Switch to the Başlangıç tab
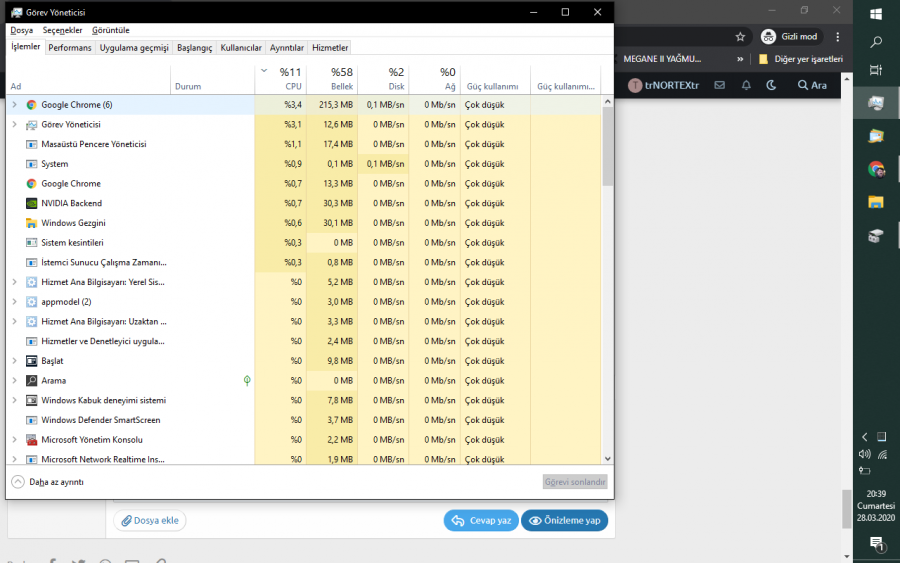This screenshot has width=900, height=563. pyautogui.click(x=195, y=48)
